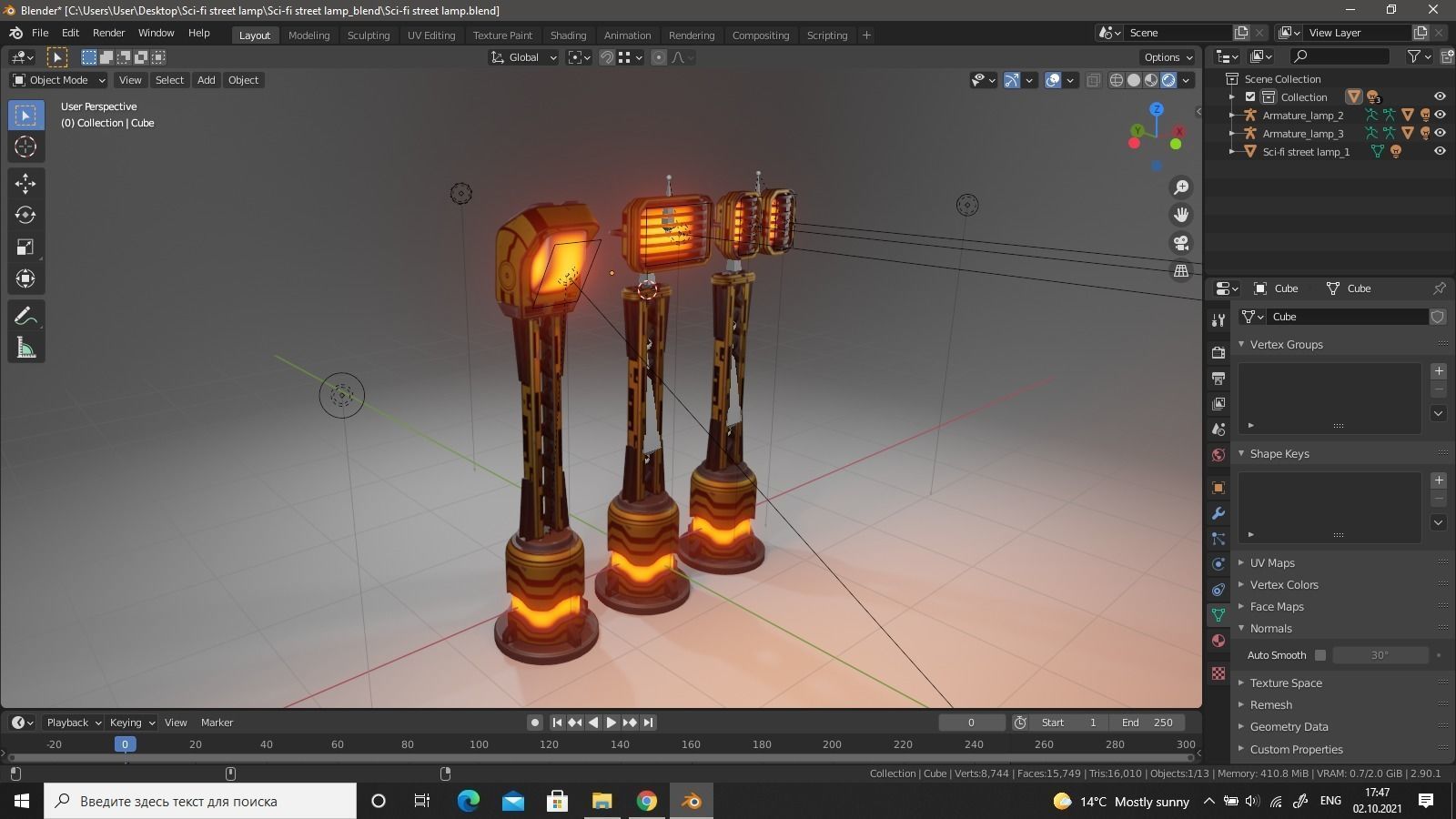1456x819 pixels.
Task: Open Particle properties tab
Action: pyautogui.click(x=1218, y=539)
